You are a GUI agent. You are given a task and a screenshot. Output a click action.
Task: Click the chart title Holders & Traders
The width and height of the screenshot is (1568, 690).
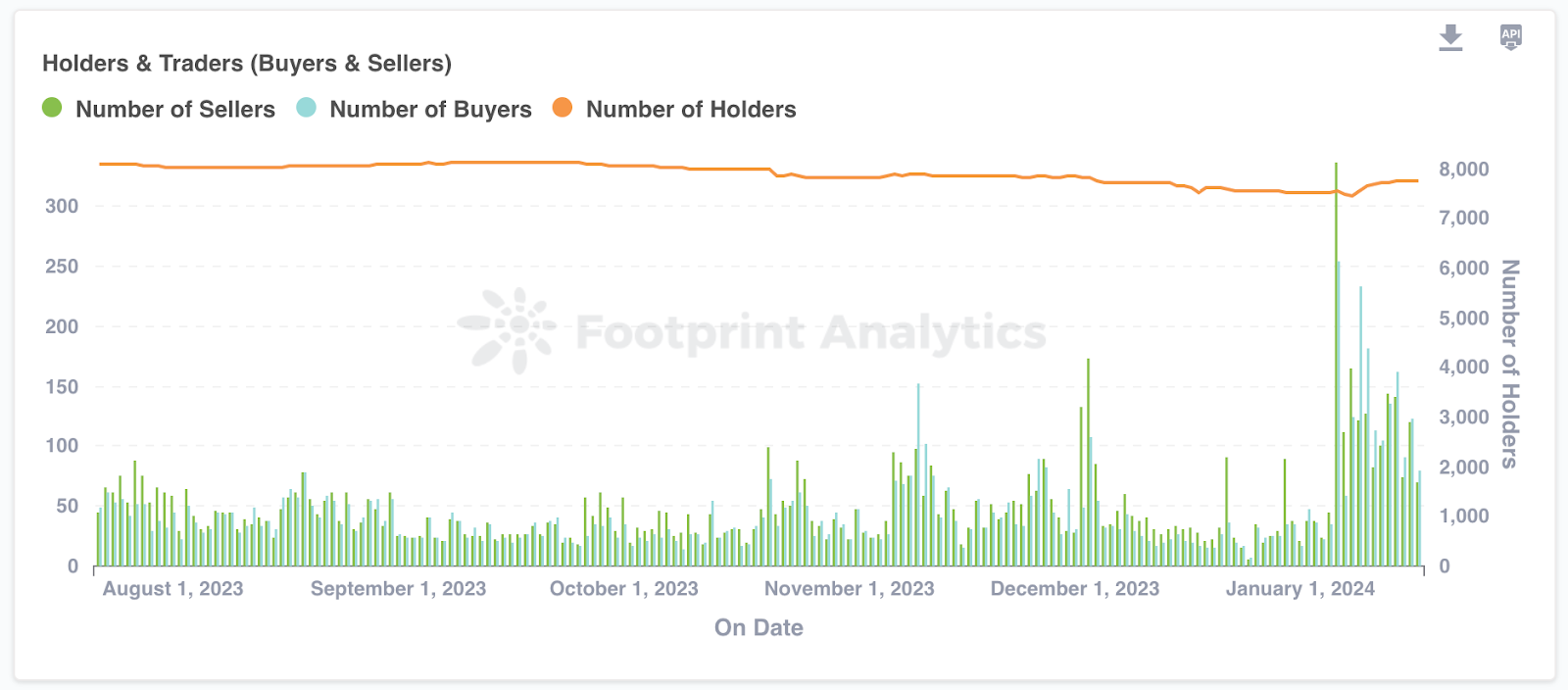[x=247, y=64]
